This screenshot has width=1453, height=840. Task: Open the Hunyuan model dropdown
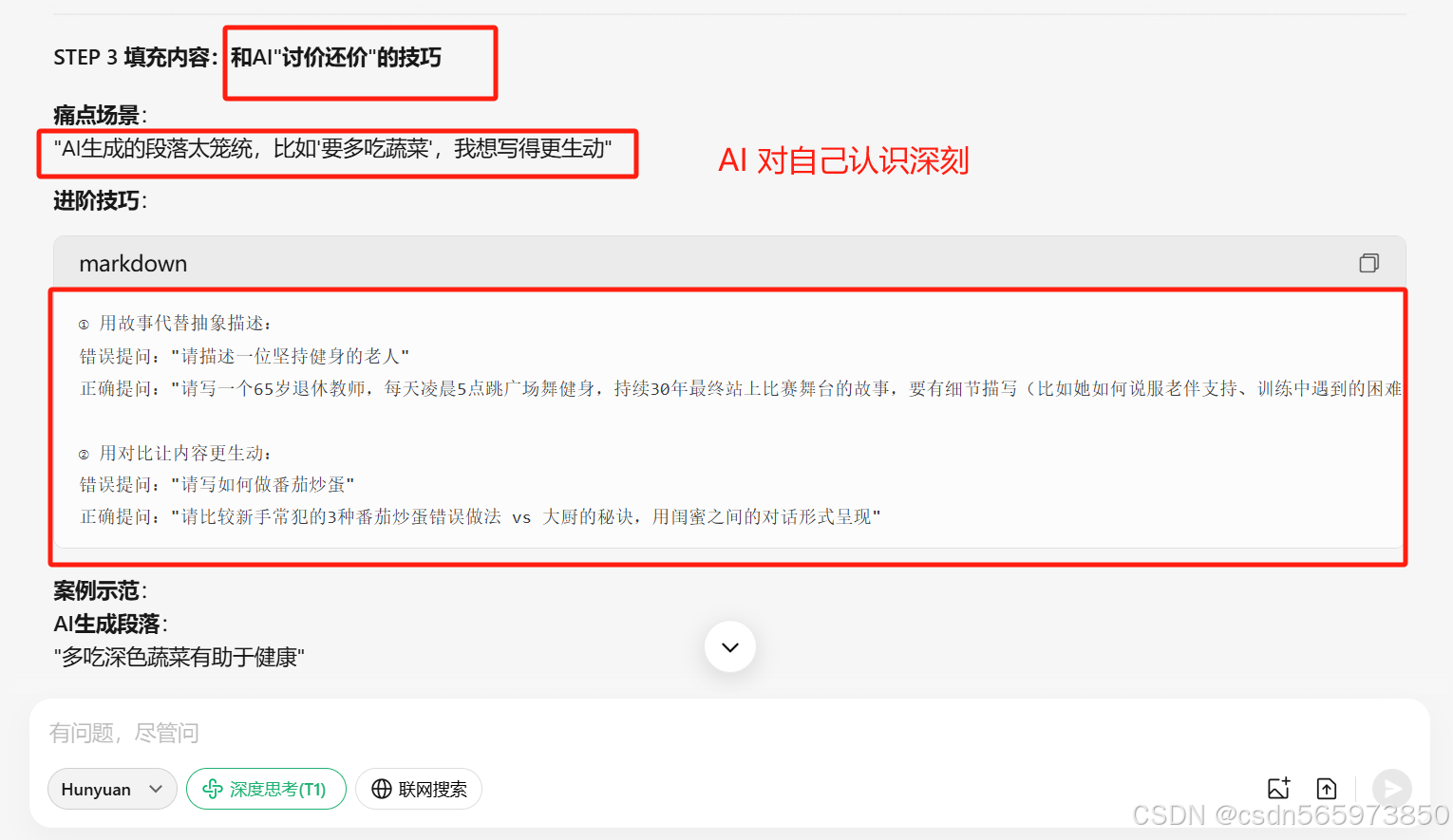tap(112, 789)
